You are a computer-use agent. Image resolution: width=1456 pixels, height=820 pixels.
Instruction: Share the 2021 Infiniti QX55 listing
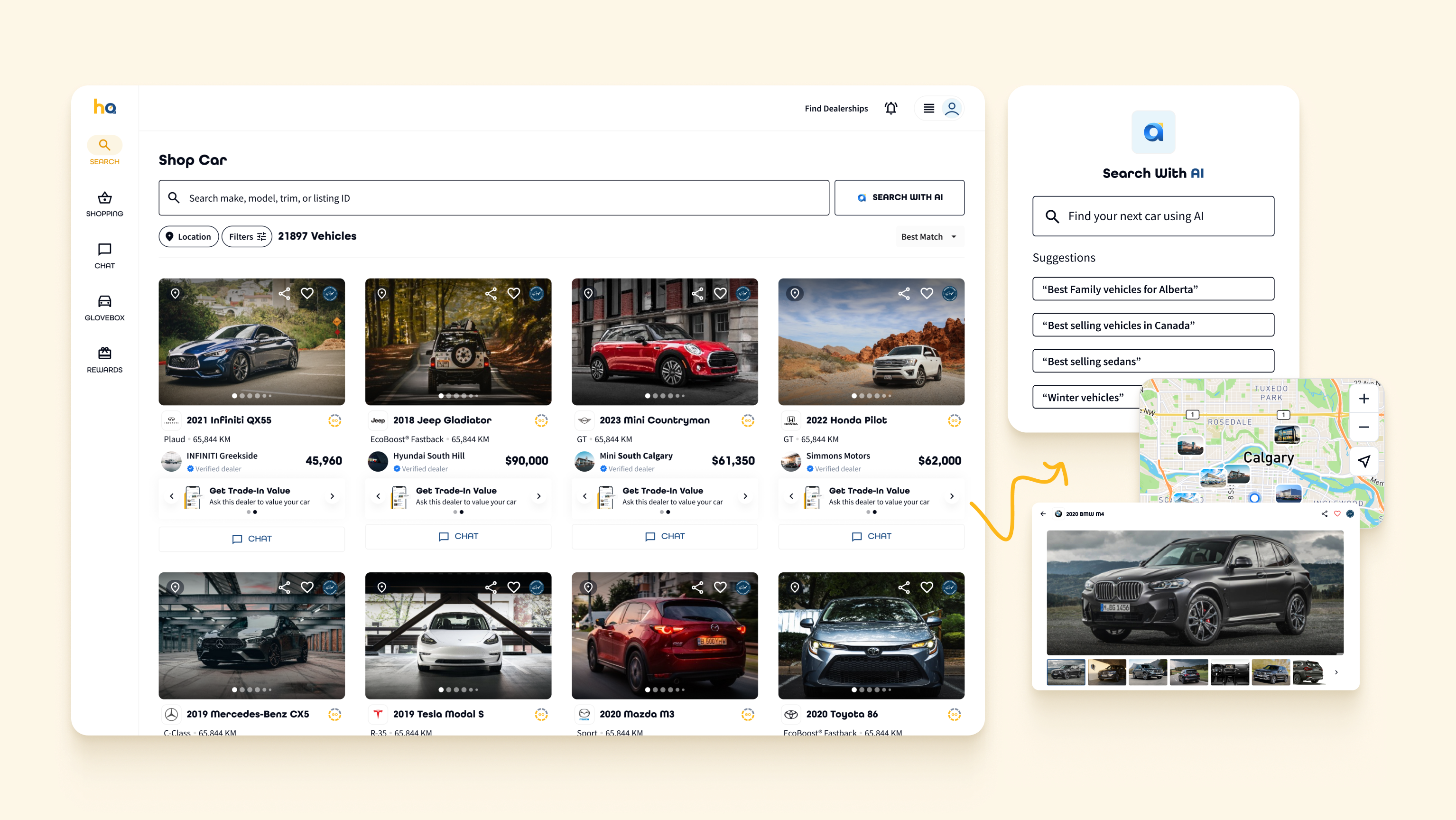click(x=284, y=293)
